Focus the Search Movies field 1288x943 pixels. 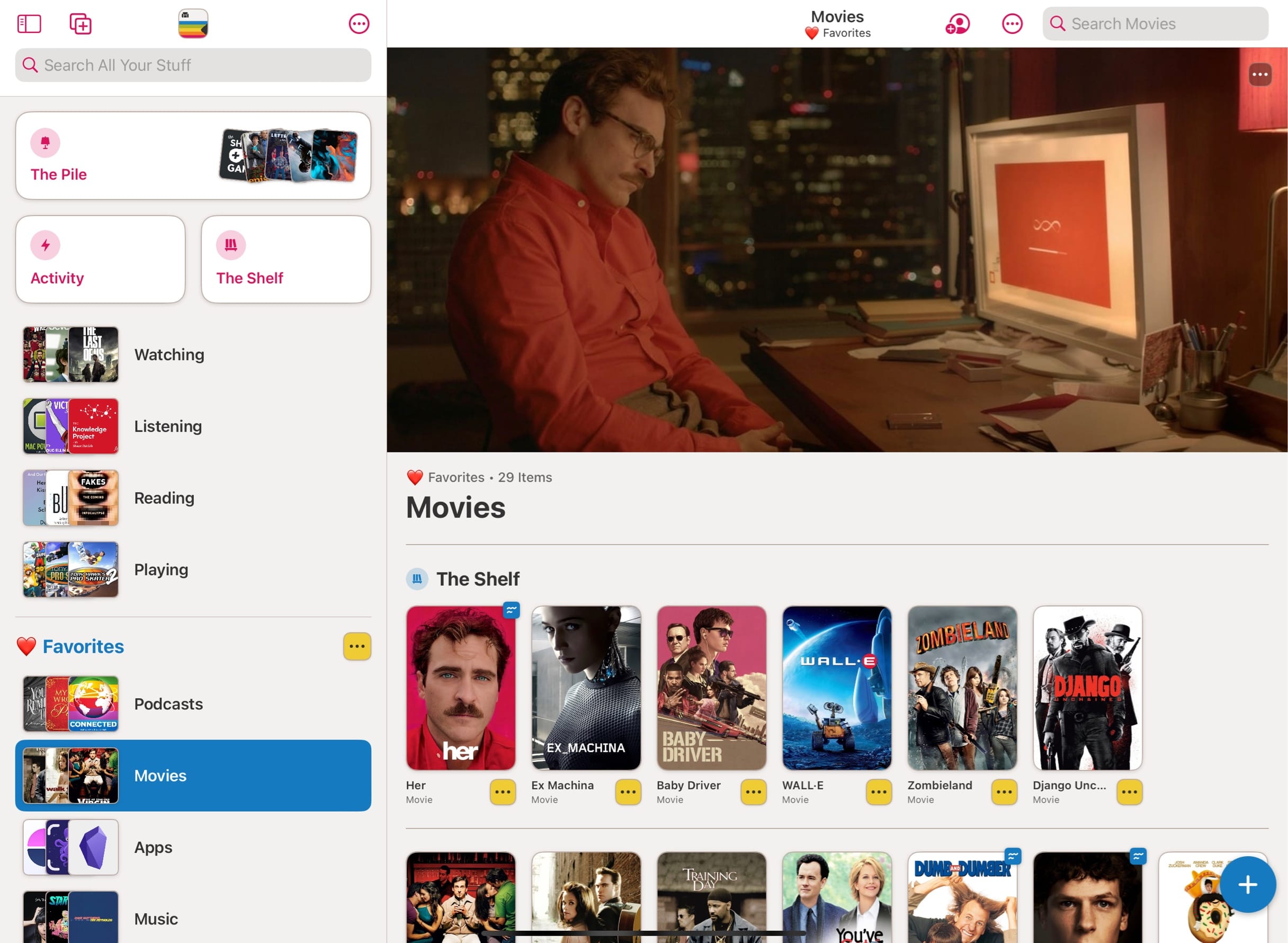point(1156,23)
